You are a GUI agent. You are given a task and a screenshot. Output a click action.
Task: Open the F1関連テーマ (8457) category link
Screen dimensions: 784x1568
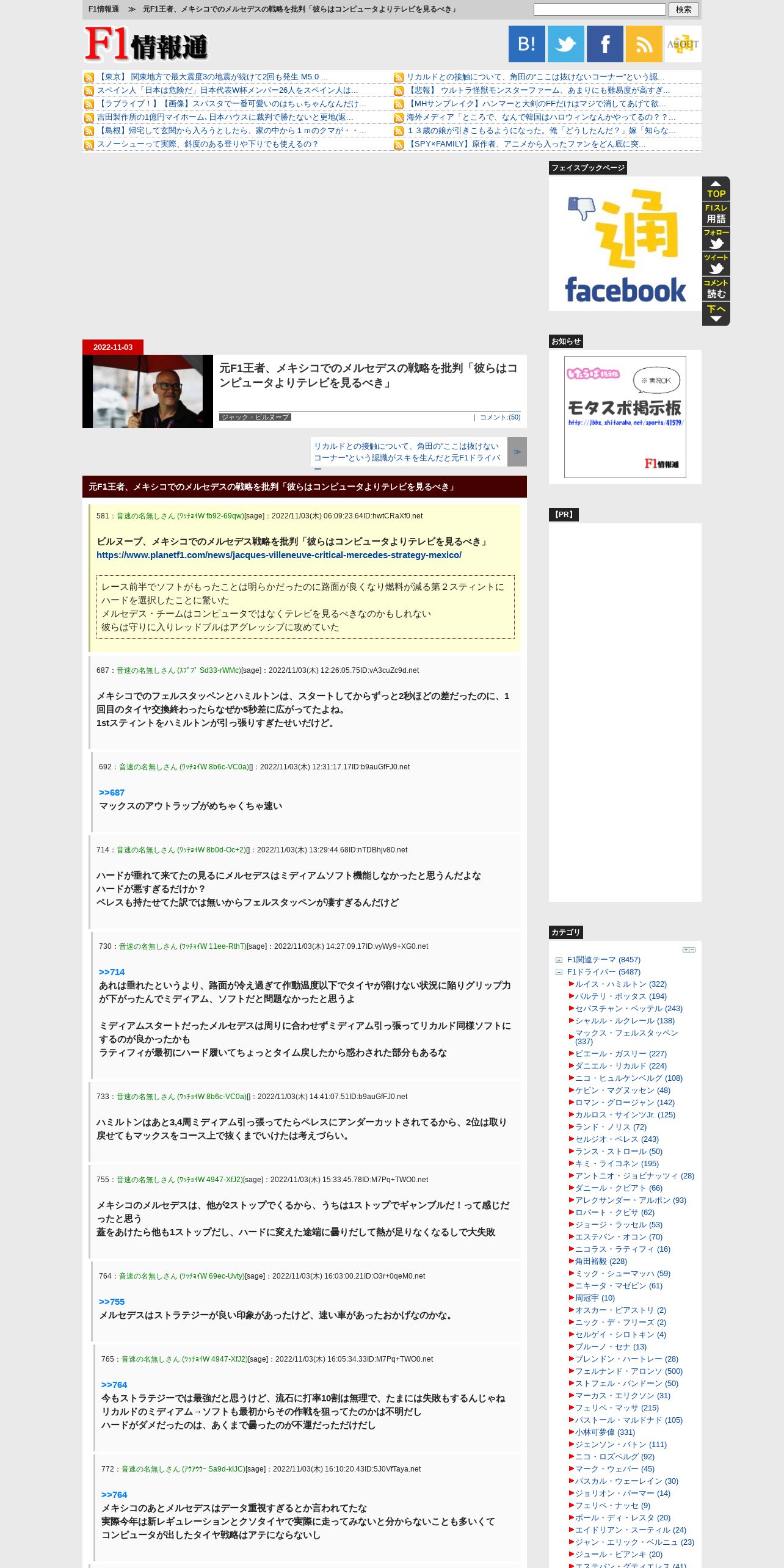pyautogui.click(x=604, y=960)
